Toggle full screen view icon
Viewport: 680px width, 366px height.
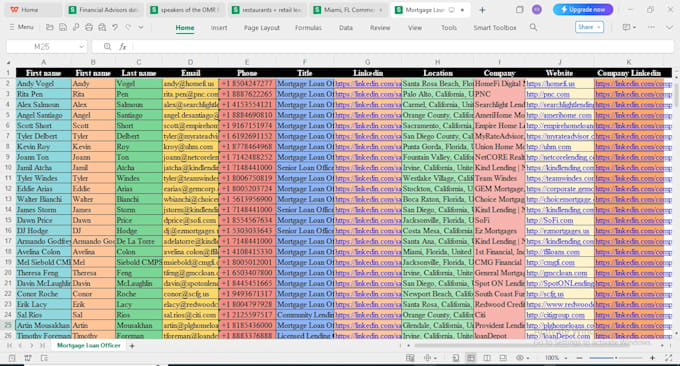(x=668, y=358)
